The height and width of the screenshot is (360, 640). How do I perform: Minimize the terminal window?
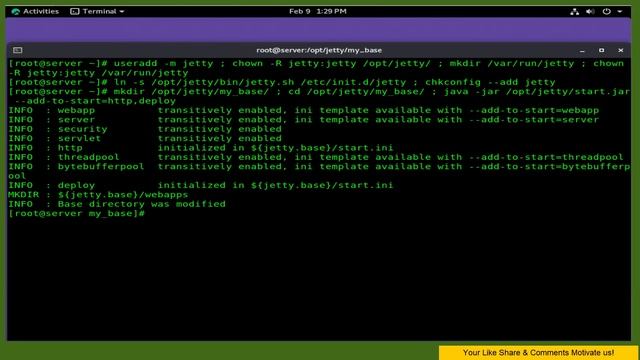pos(582,51)
